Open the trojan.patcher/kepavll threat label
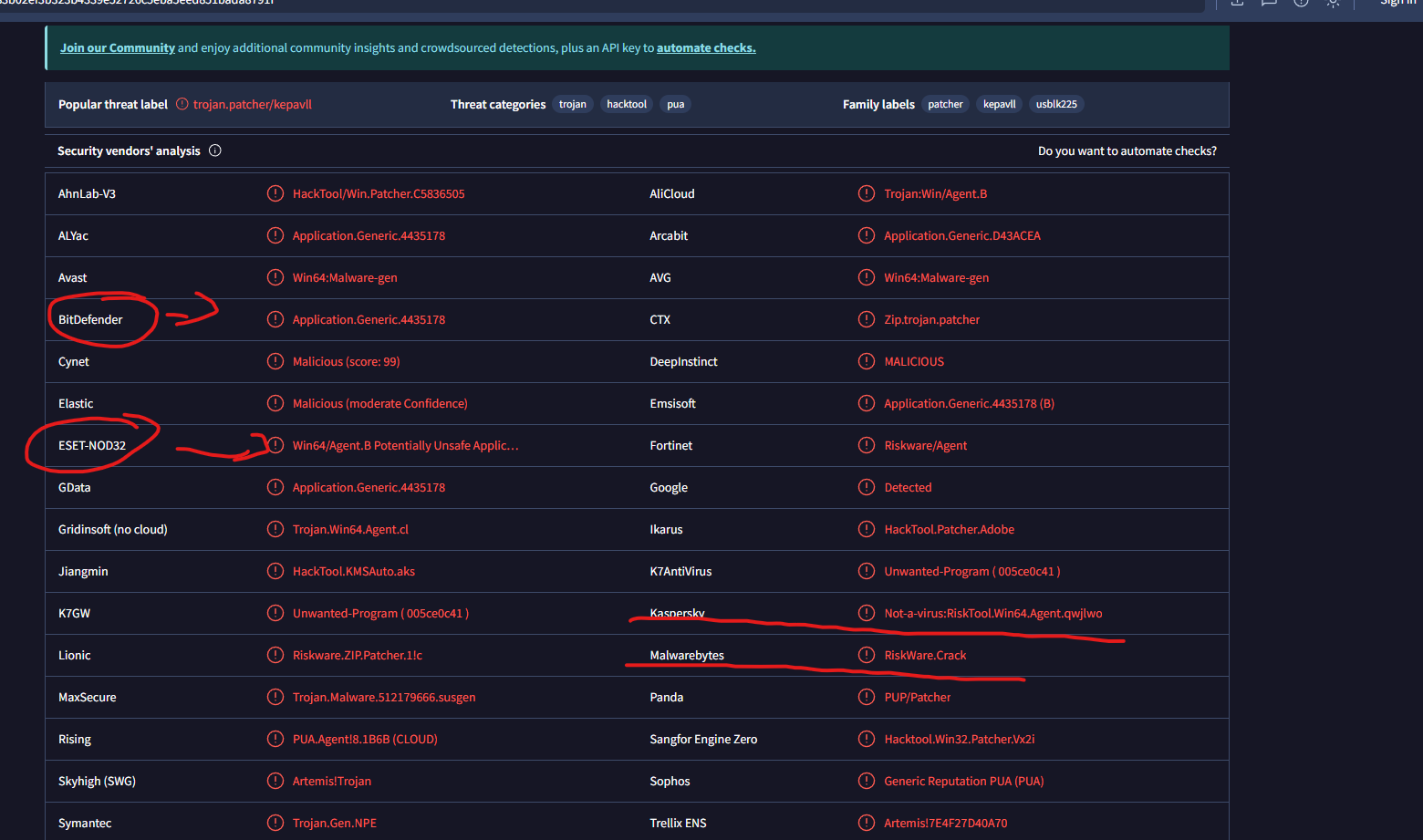 click(253, 104)
